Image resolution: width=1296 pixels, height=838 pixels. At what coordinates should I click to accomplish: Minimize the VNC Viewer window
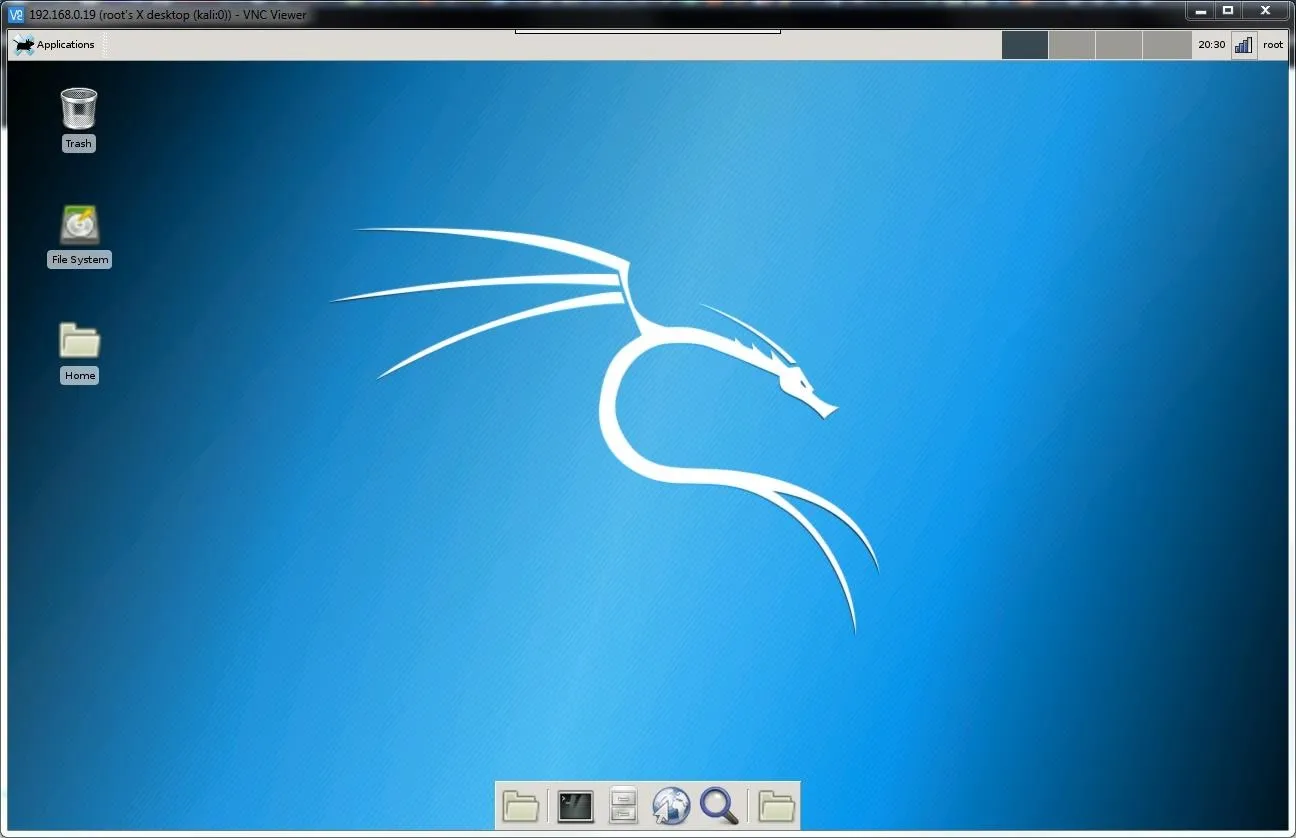click(x=1201, y=11)
